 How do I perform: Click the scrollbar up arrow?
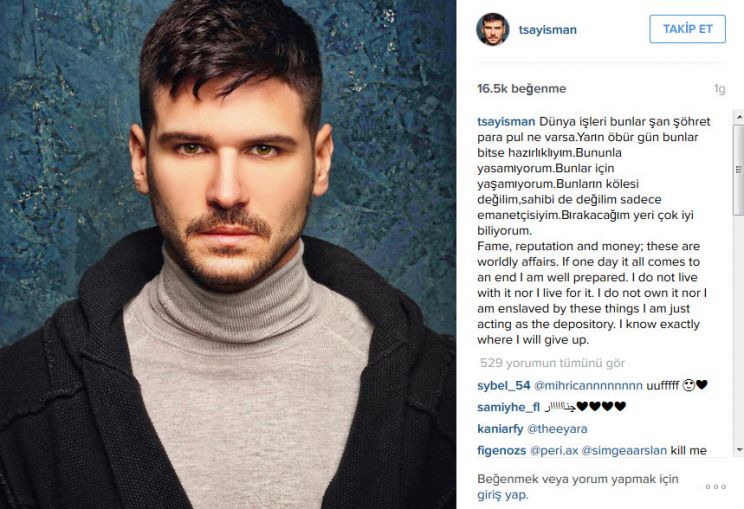point(739,116)
